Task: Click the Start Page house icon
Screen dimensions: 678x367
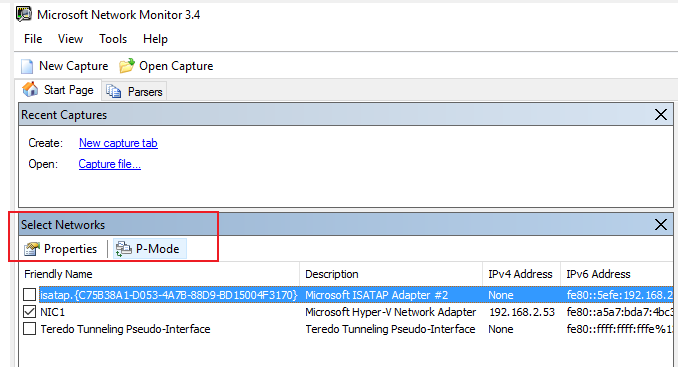Action: 30,89
